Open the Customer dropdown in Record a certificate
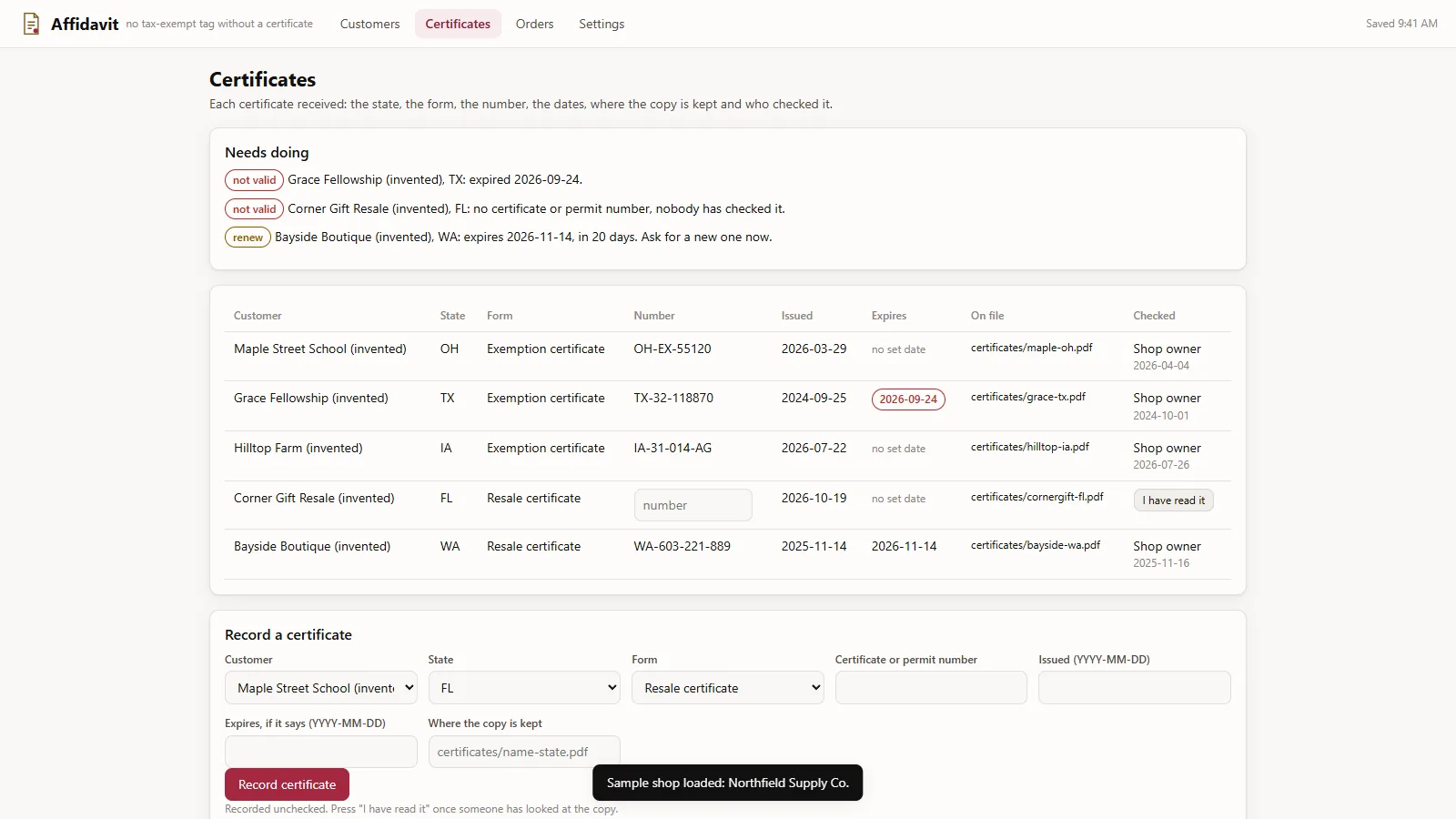This screenshot has width=1456, height=819. 320,688
